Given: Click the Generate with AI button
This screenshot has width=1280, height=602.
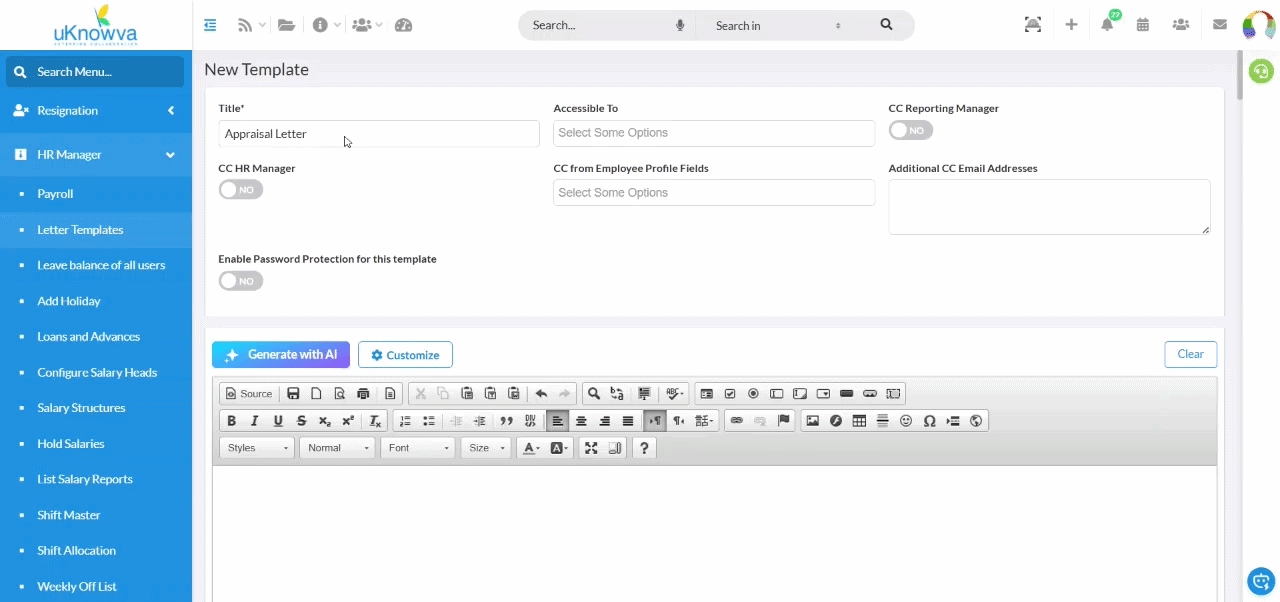Looking at the screenshot, I should click(x=281, y=355).
